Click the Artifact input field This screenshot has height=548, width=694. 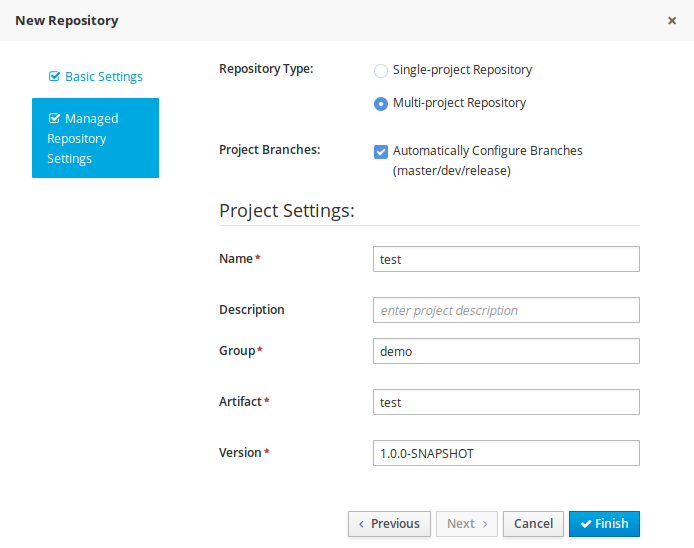506,402
